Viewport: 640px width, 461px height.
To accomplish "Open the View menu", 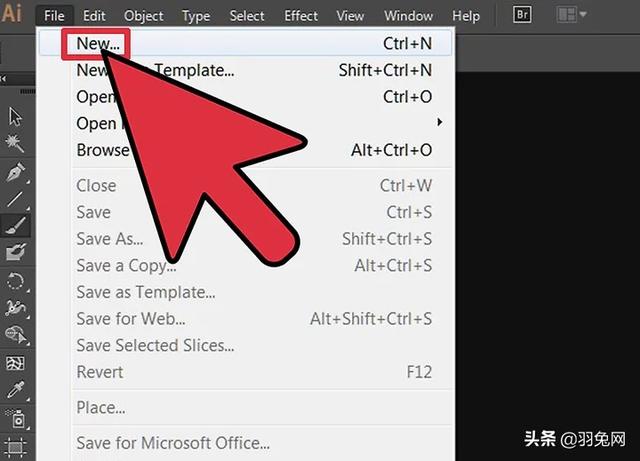I will [x=350, y=16].
